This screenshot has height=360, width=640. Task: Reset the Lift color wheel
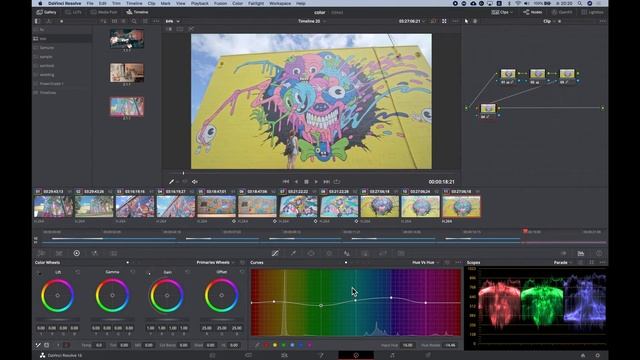(x=78, y=271)
